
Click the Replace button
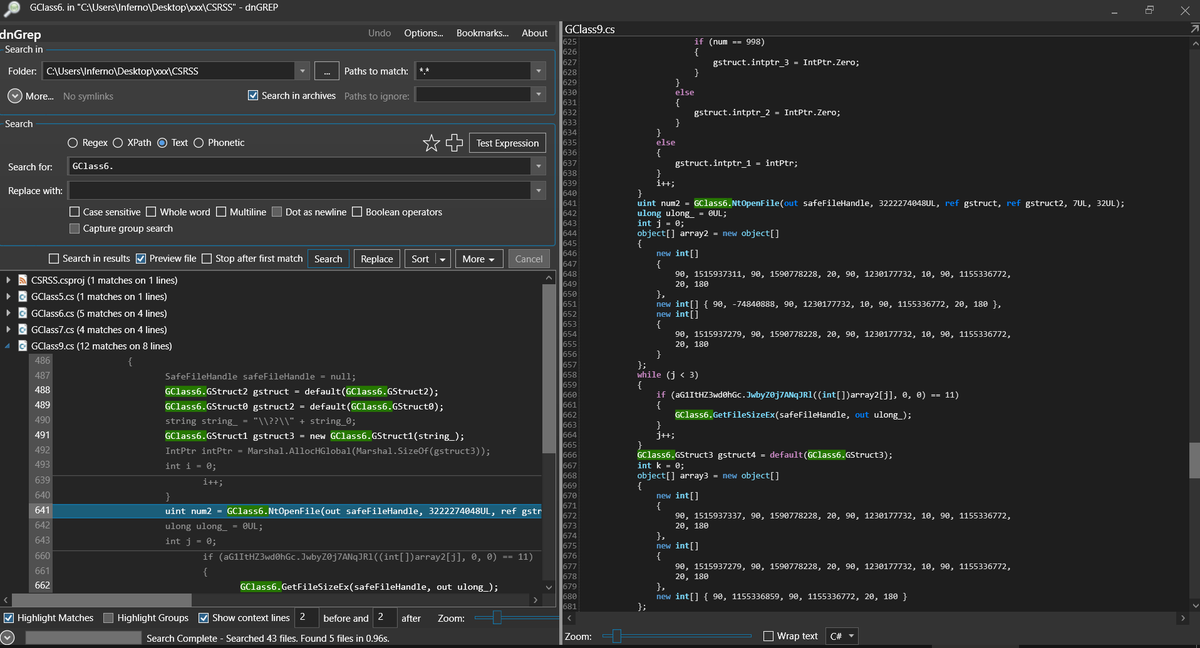pyautogui.click(x=377, y=259)
